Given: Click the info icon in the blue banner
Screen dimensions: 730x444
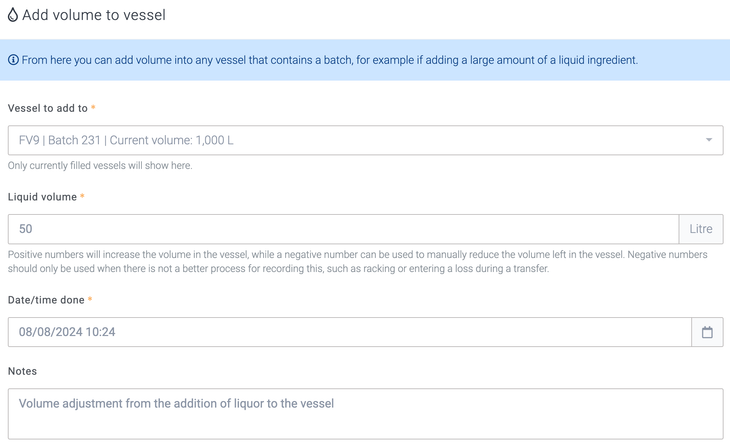Looking at the screenshot, I should (x=14, y=61).
